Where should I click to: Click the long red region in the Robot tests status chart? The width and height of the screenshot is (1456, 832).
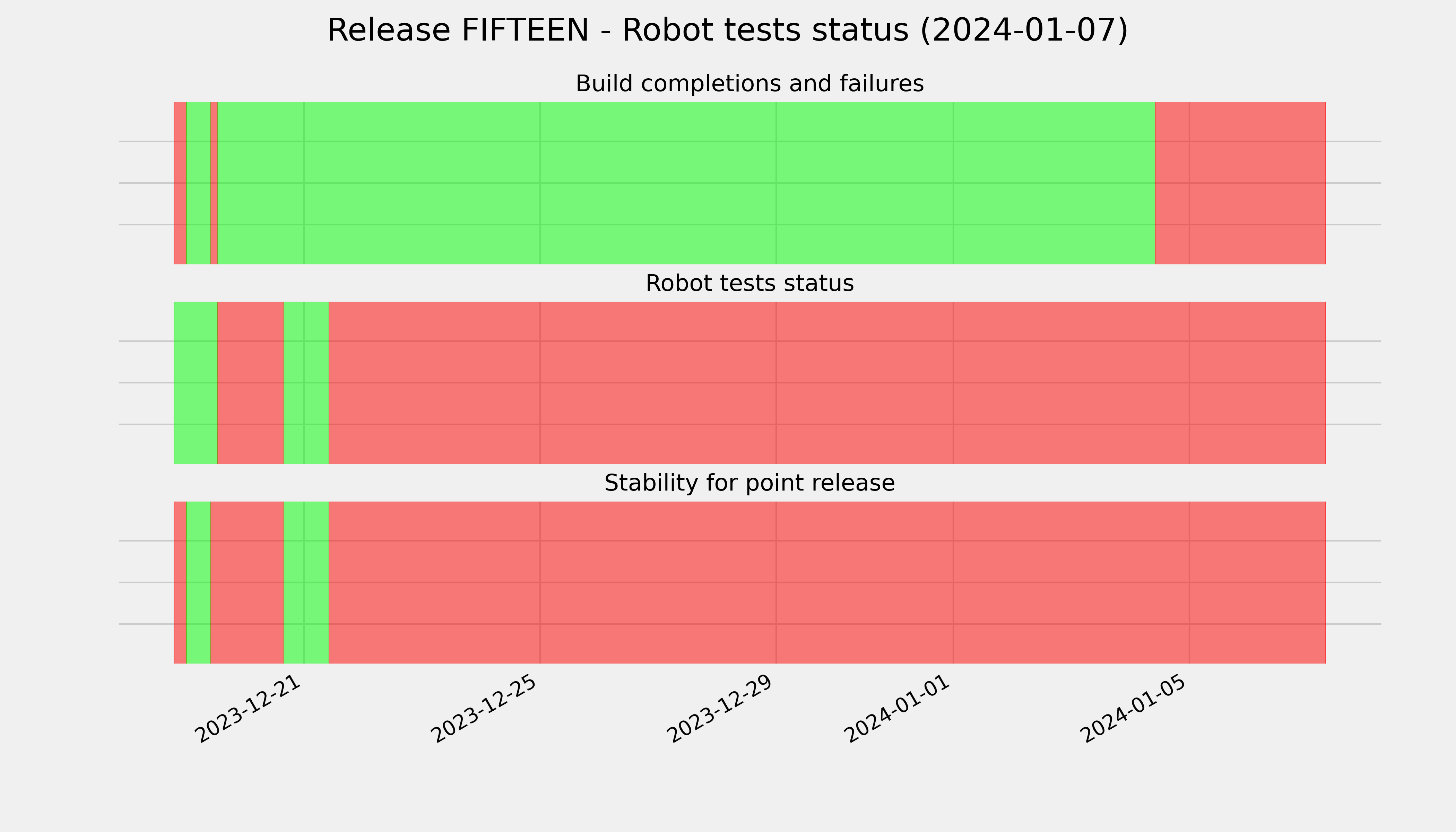[x=827, y=383]
